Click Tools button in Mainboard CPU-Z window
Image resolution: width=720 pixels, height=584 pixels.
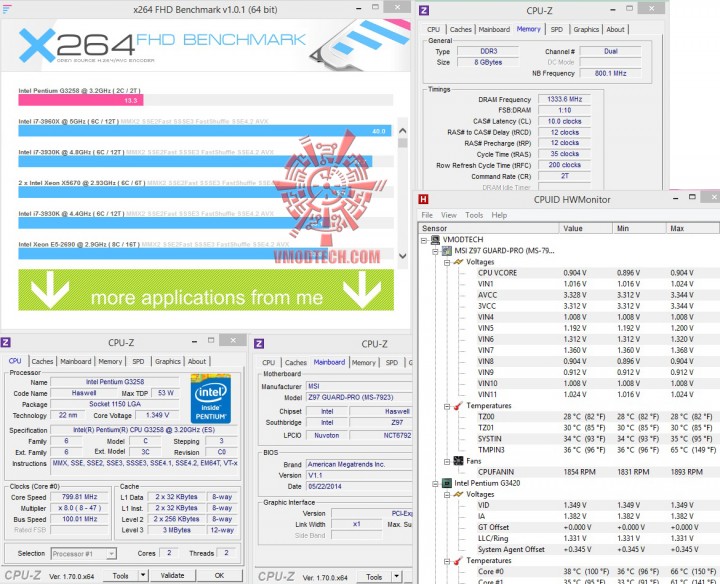tap(374, 577)
